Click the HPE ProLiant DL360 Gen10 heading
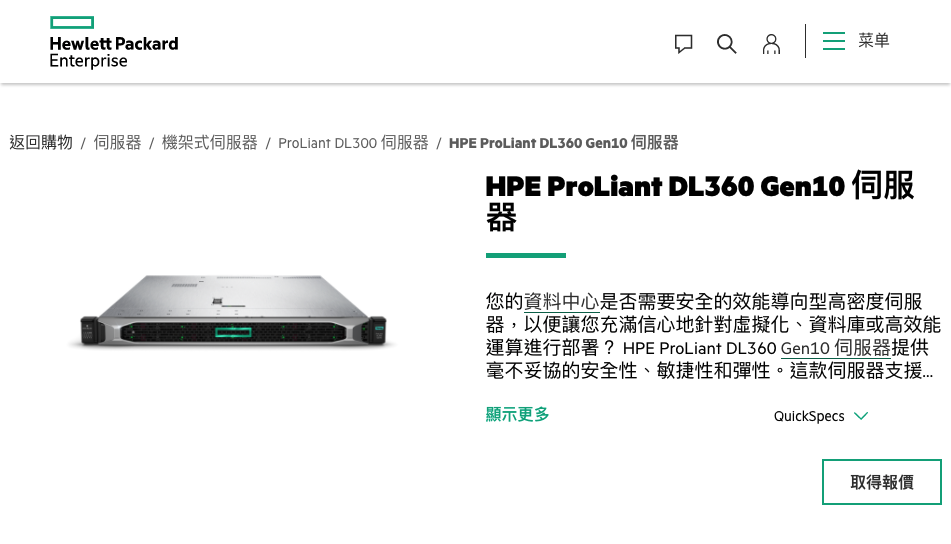This screenshot has width=951, height=544. click(700, 201)
